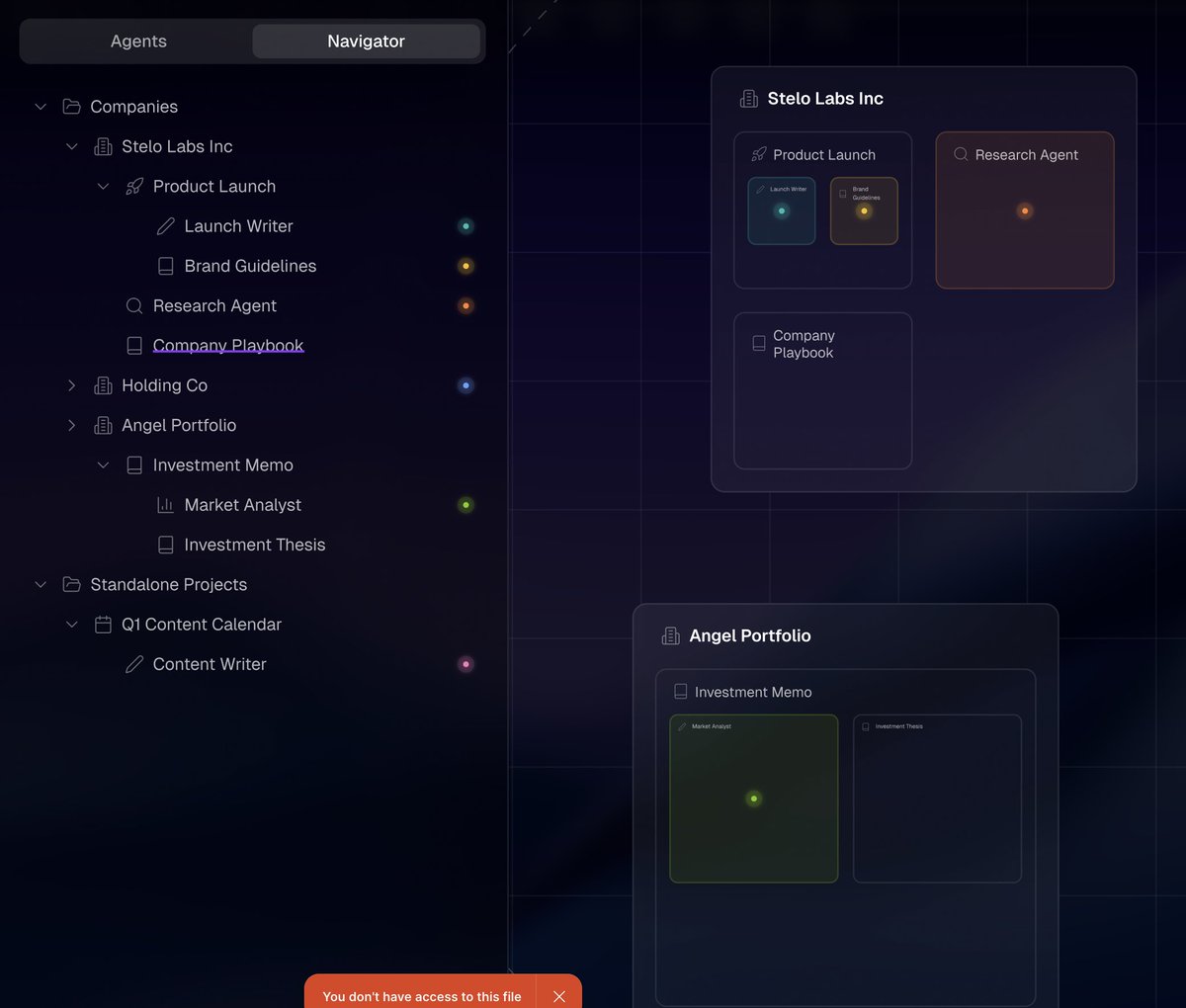1186x1008 pixels.
Task: Click the Launch Writer pencil icon in tree
Action: 166,226
